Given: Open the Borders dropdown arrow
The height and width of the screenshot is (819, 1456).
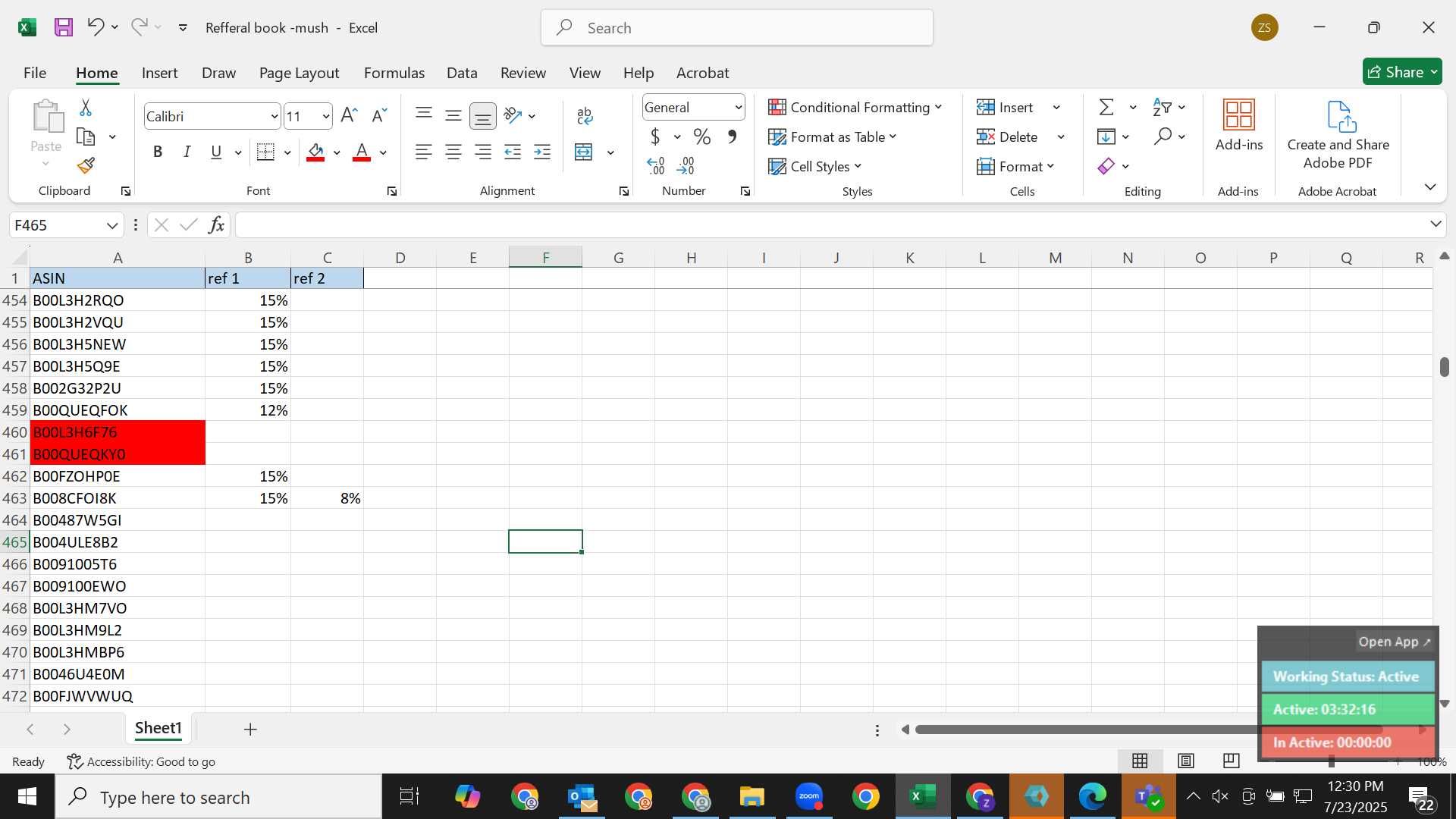Looking at the screenshot, I should 287,152.
